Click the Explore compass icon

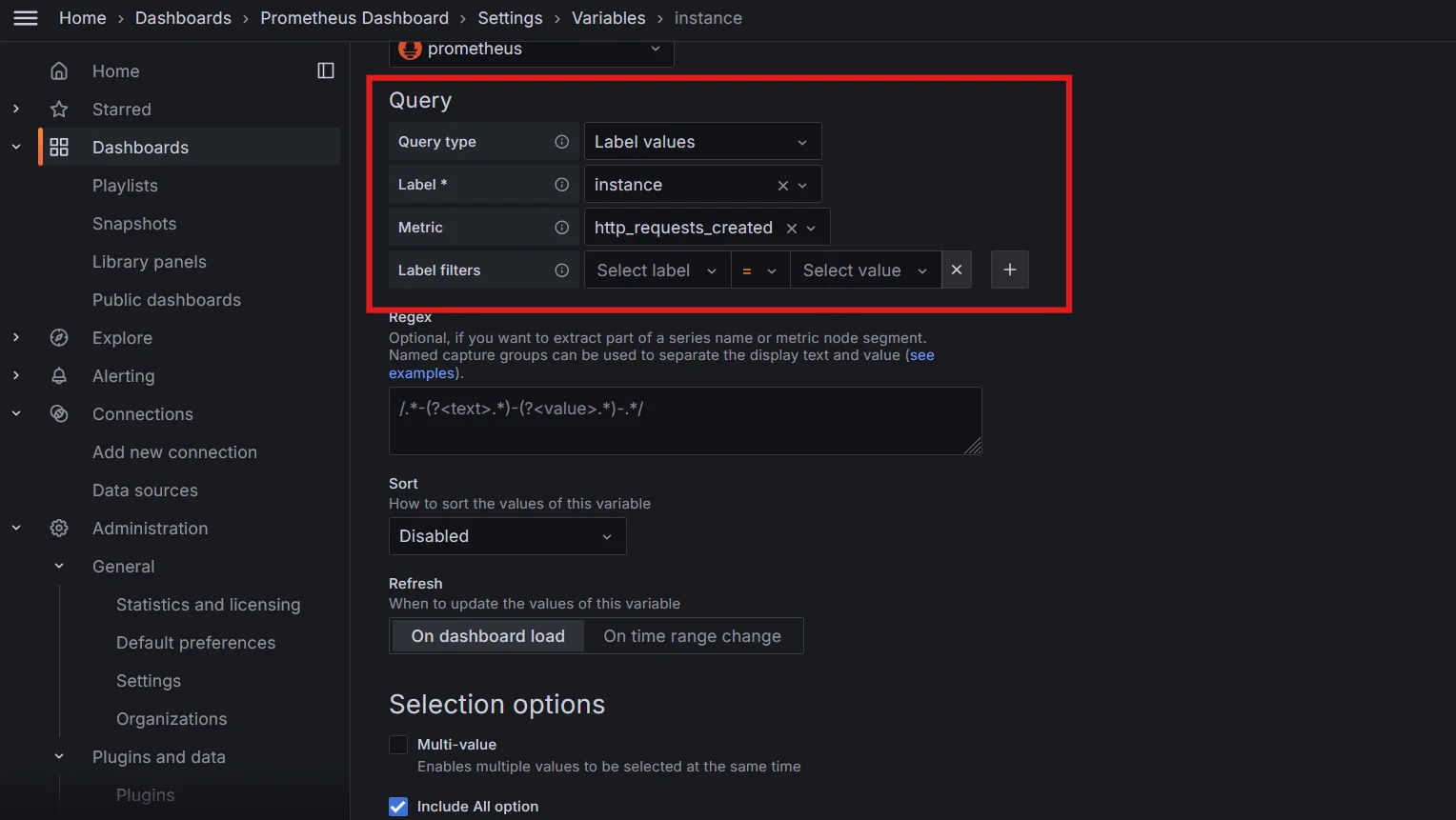tap(59, 338)
